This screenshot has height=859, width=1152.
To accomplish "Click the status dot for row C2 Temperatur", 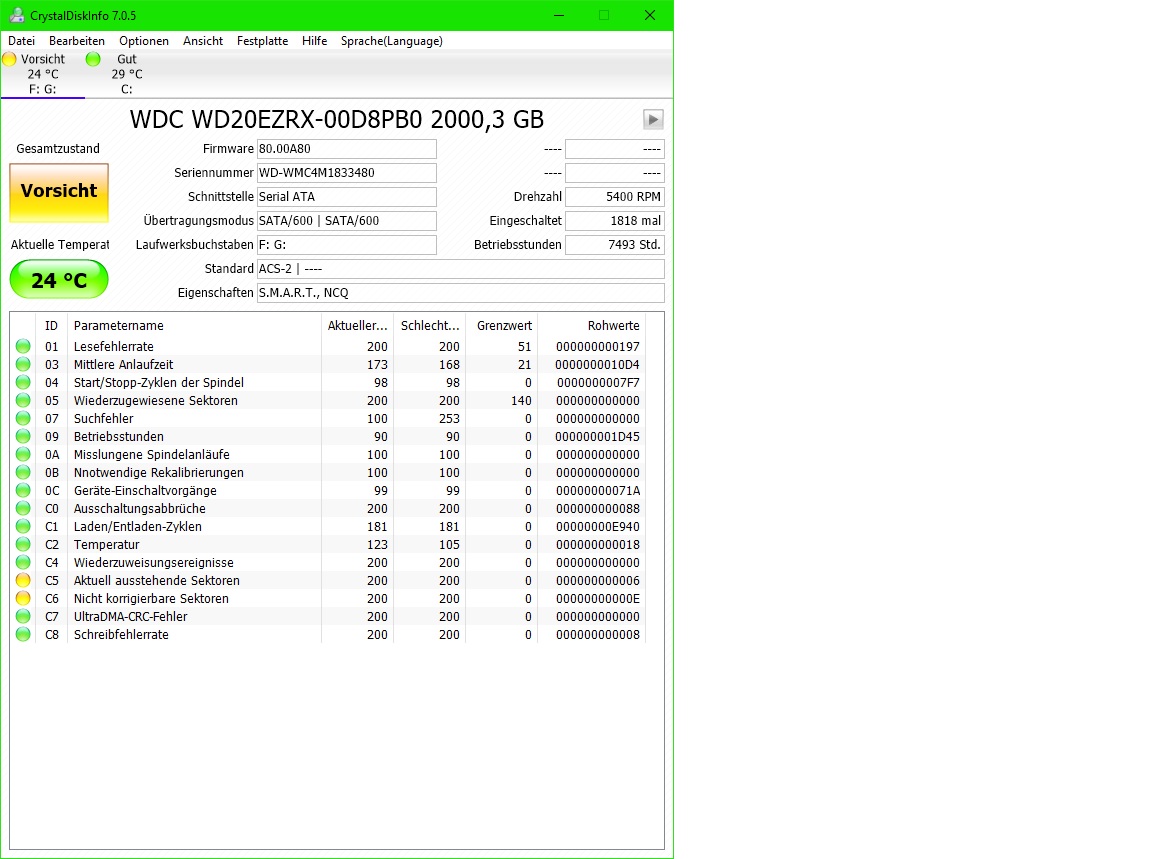I will click(x=24, y=544).
